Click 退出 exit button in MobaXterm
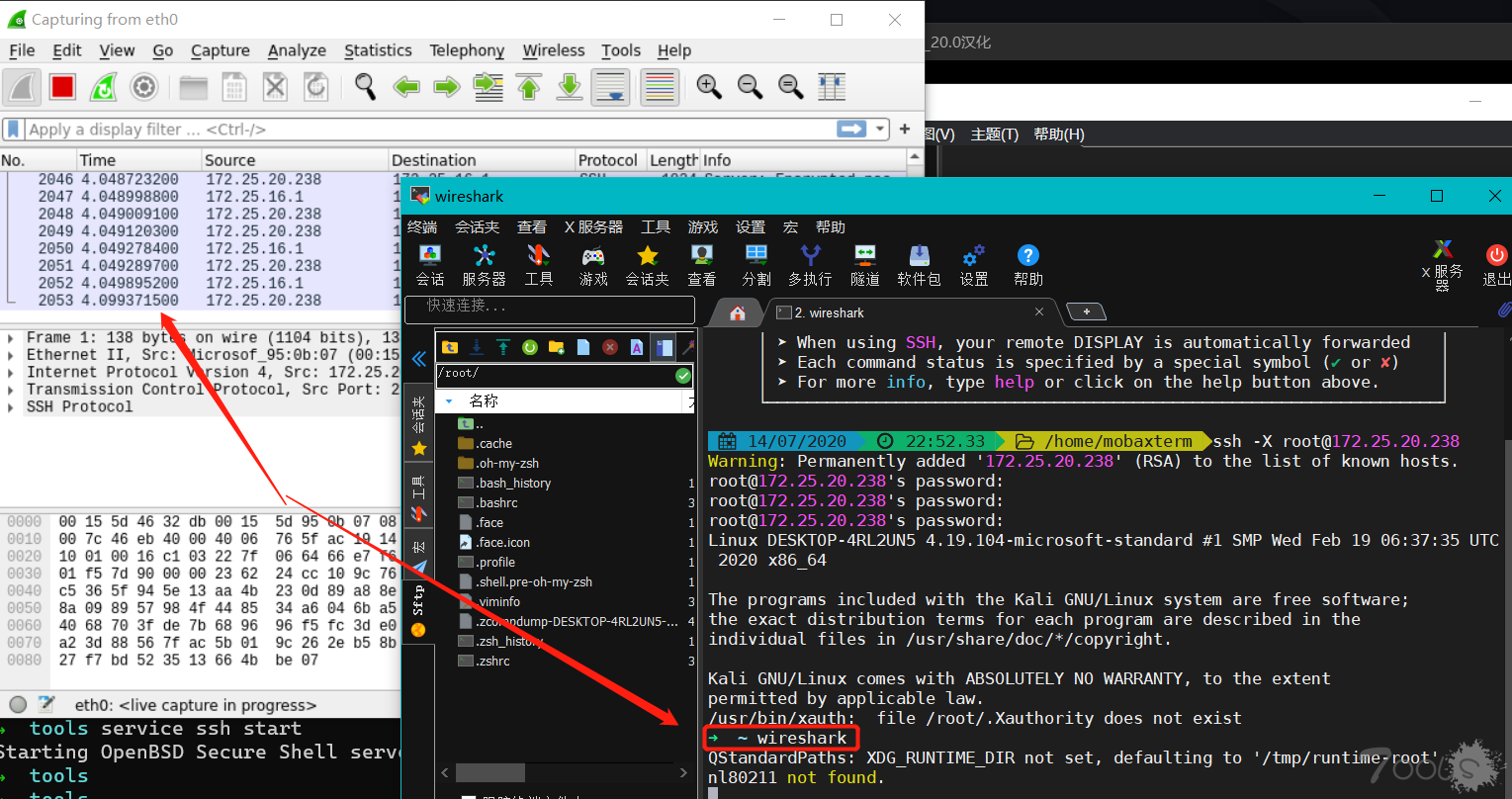Viewport: 1512px width, 799px height. (1496, 265)
